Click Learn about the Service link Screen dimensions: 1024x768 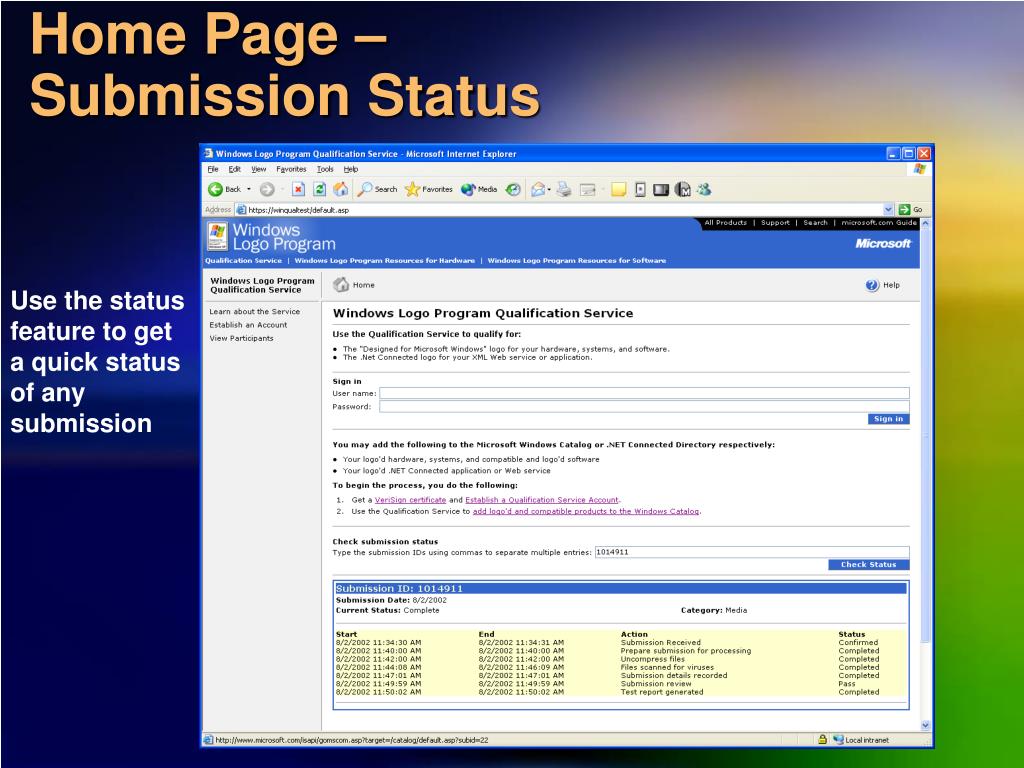point(255,312)
